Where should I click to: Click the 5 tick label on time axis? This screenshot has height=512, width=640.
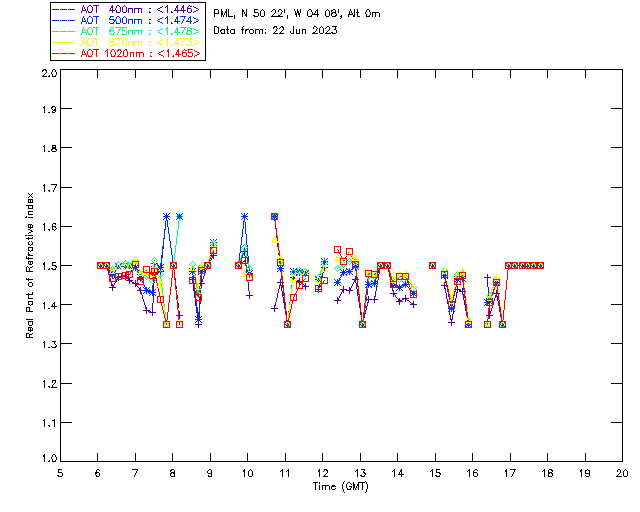click(60, 474)
